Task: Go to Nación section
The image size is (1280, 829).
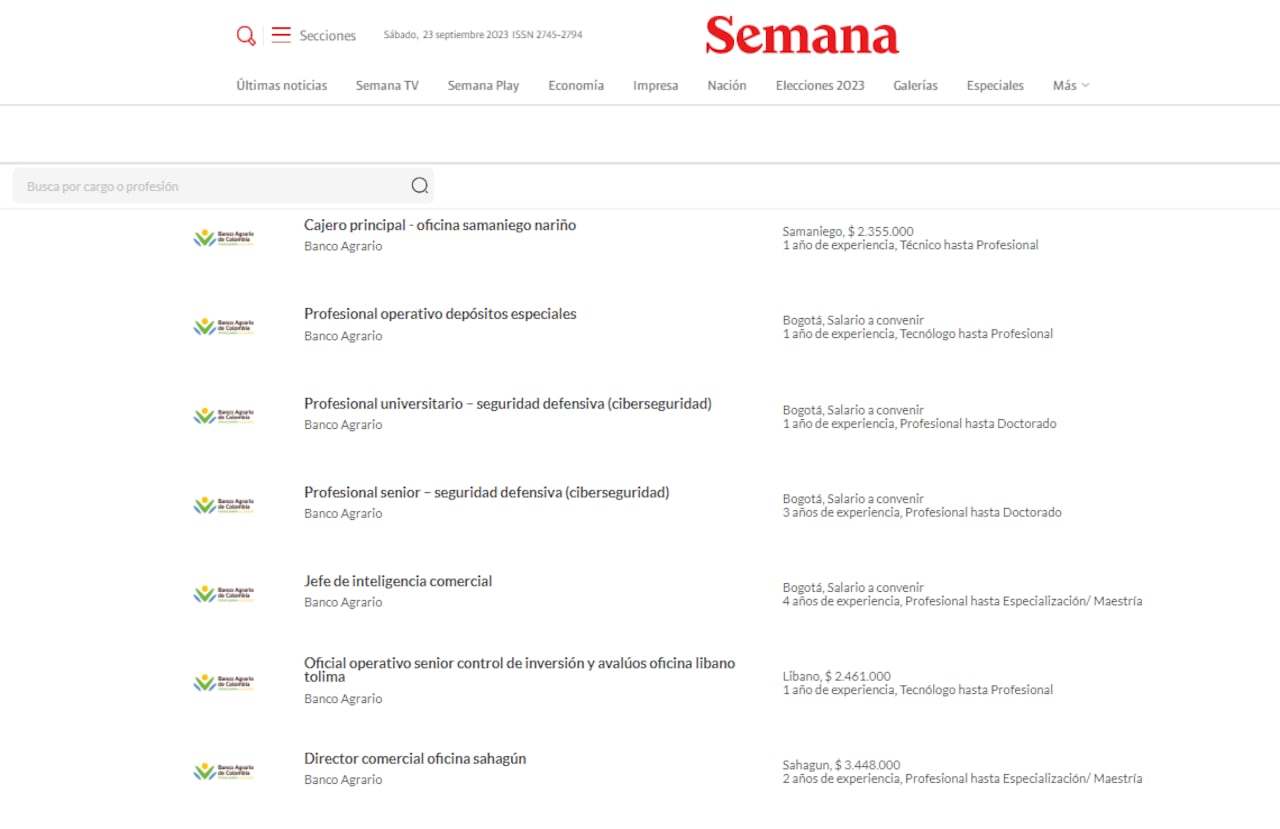Action: pos(727,86)
